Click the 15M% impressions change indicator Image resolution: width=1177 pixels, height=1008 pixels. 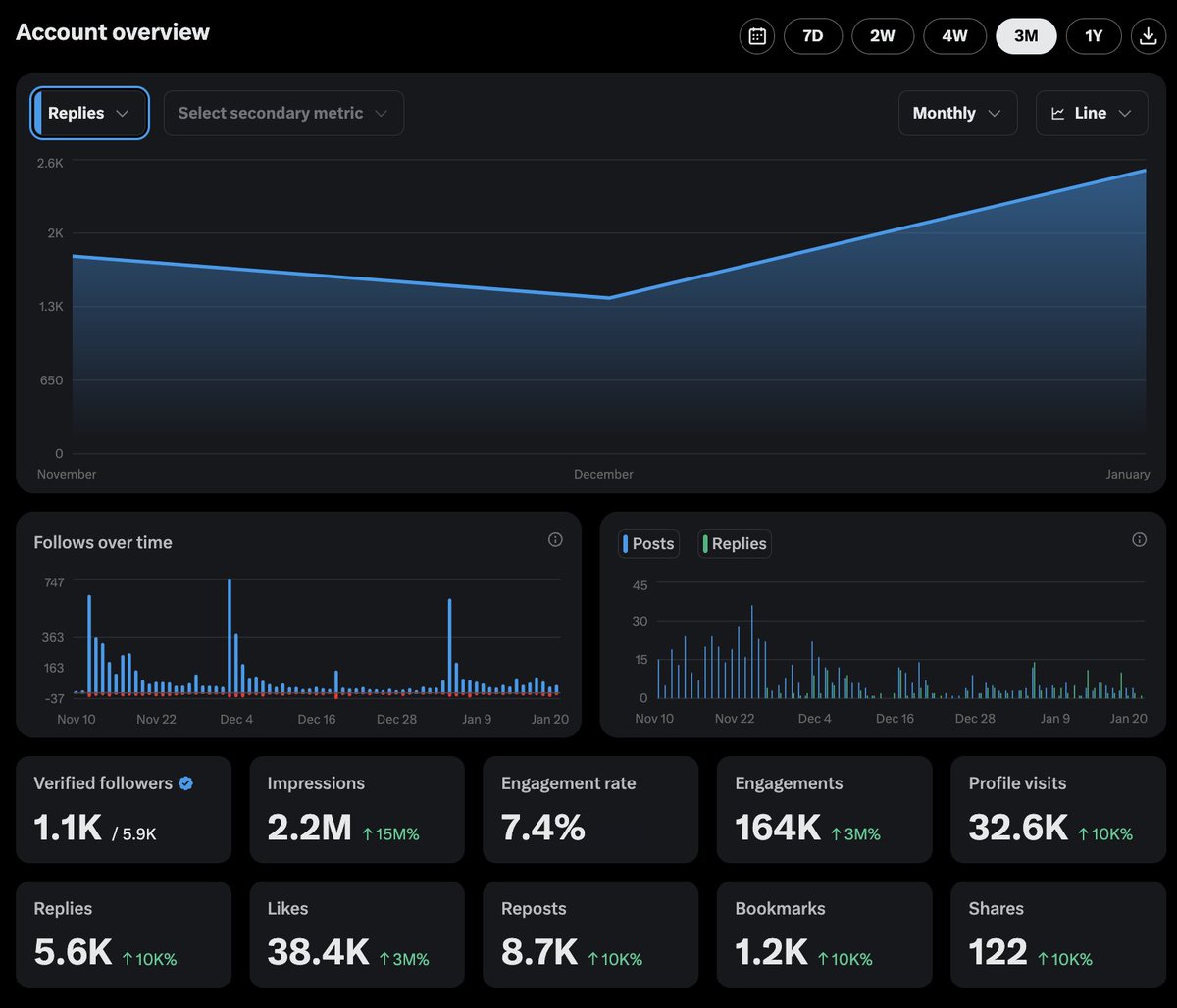[x=390, y=834]
